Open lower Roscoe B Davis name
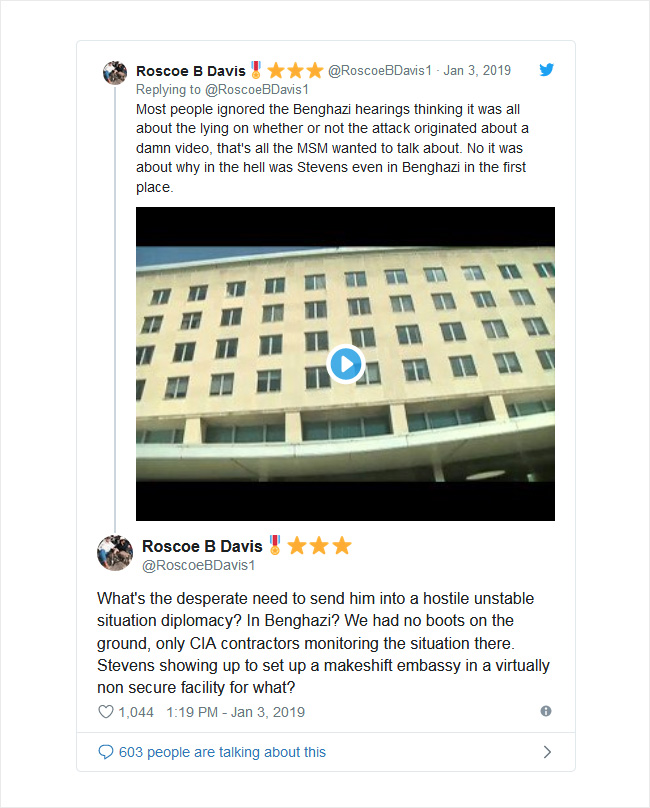650x808 pixels. click(x=203, y=546)
